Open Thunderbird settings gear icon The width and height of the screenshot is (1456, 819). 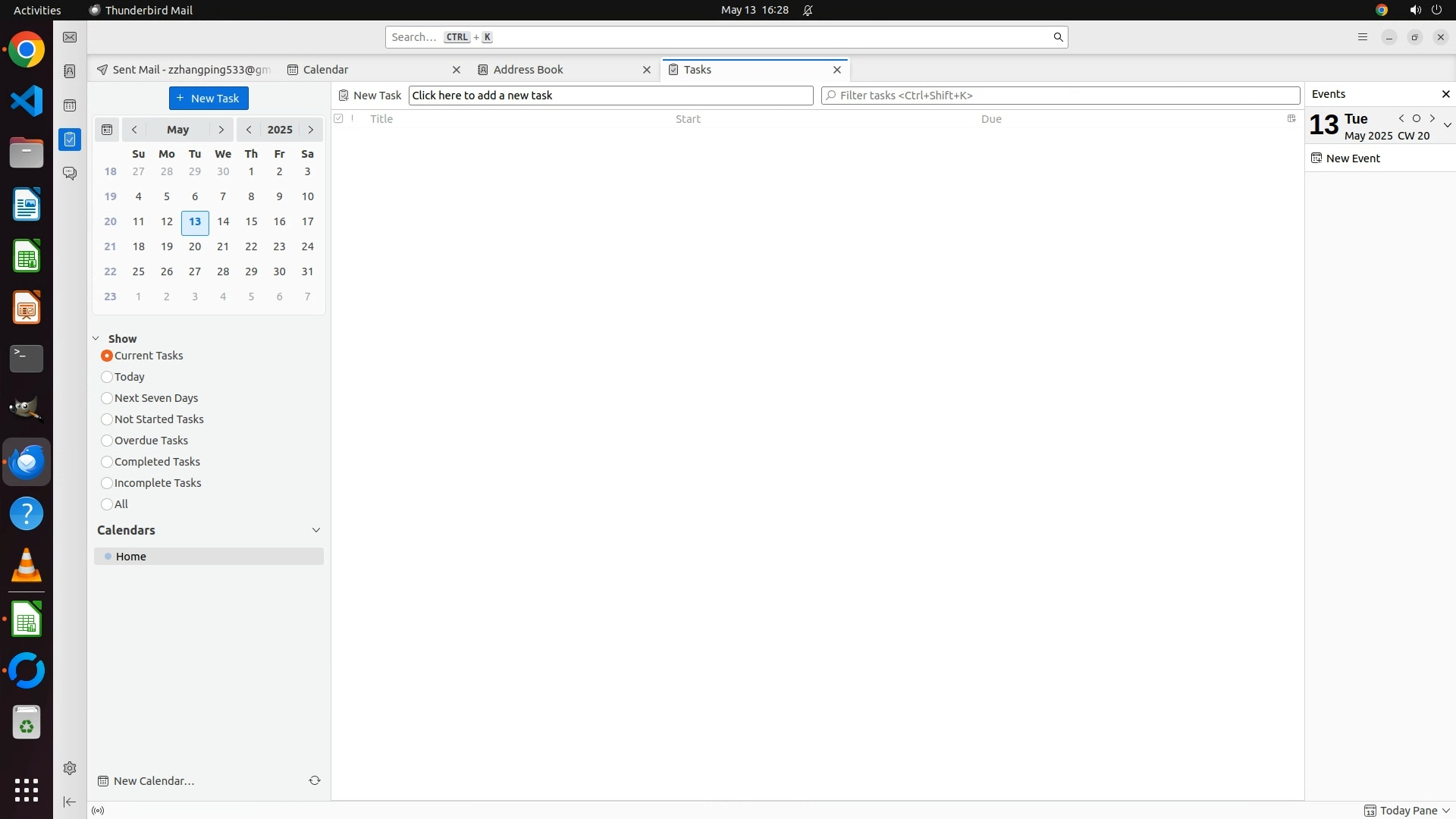70,768
